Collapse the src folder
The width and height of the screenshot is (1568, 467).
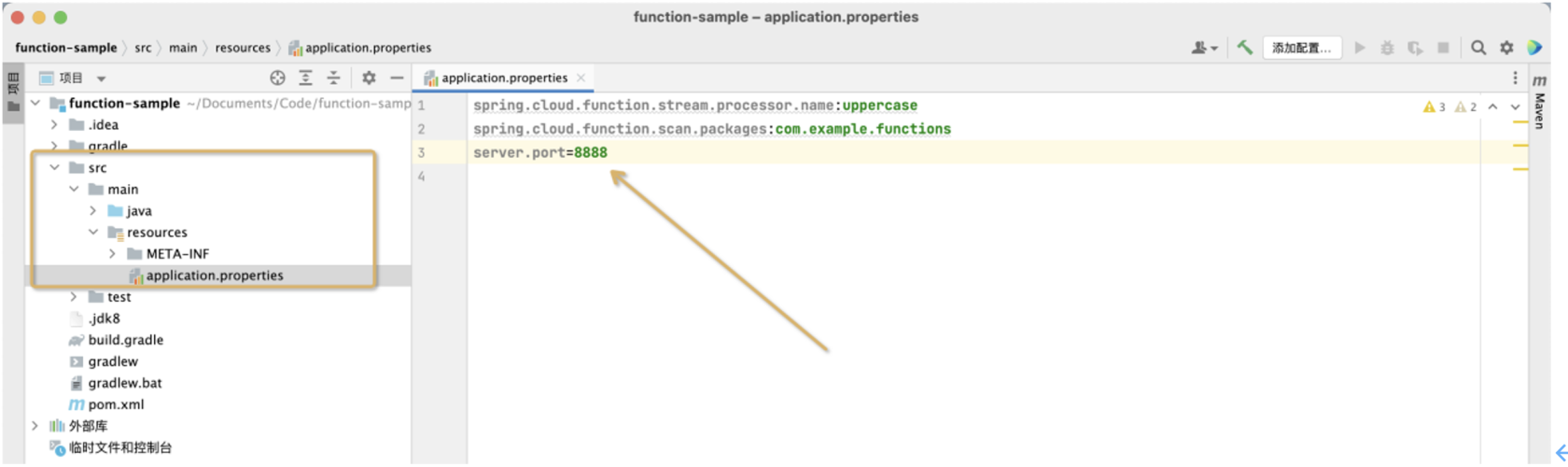click(55, 168)
